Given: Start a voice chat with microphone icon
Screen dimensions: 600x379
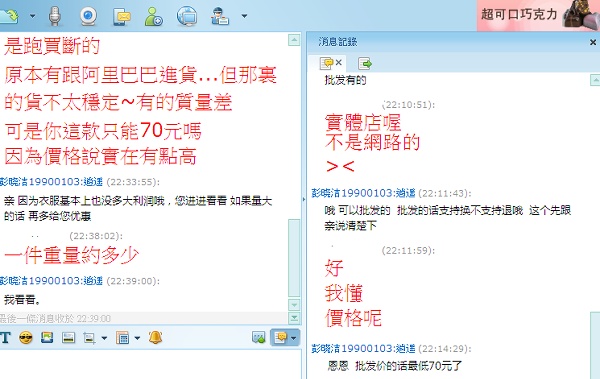Looking at the screenshot, I should pyautogui.click(x=55, y=16).
